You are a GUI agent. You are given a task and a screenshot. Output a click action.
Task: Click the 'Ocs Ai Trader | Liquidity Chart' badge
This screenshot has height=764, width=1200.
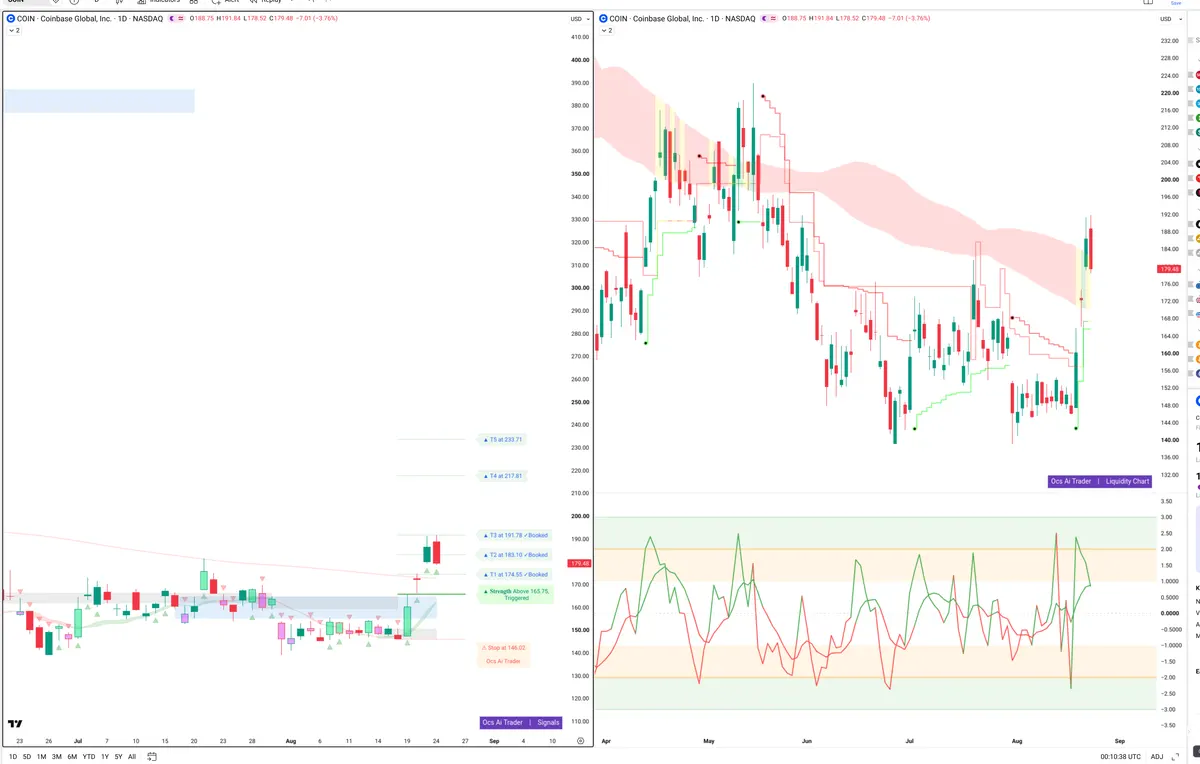1100,481
